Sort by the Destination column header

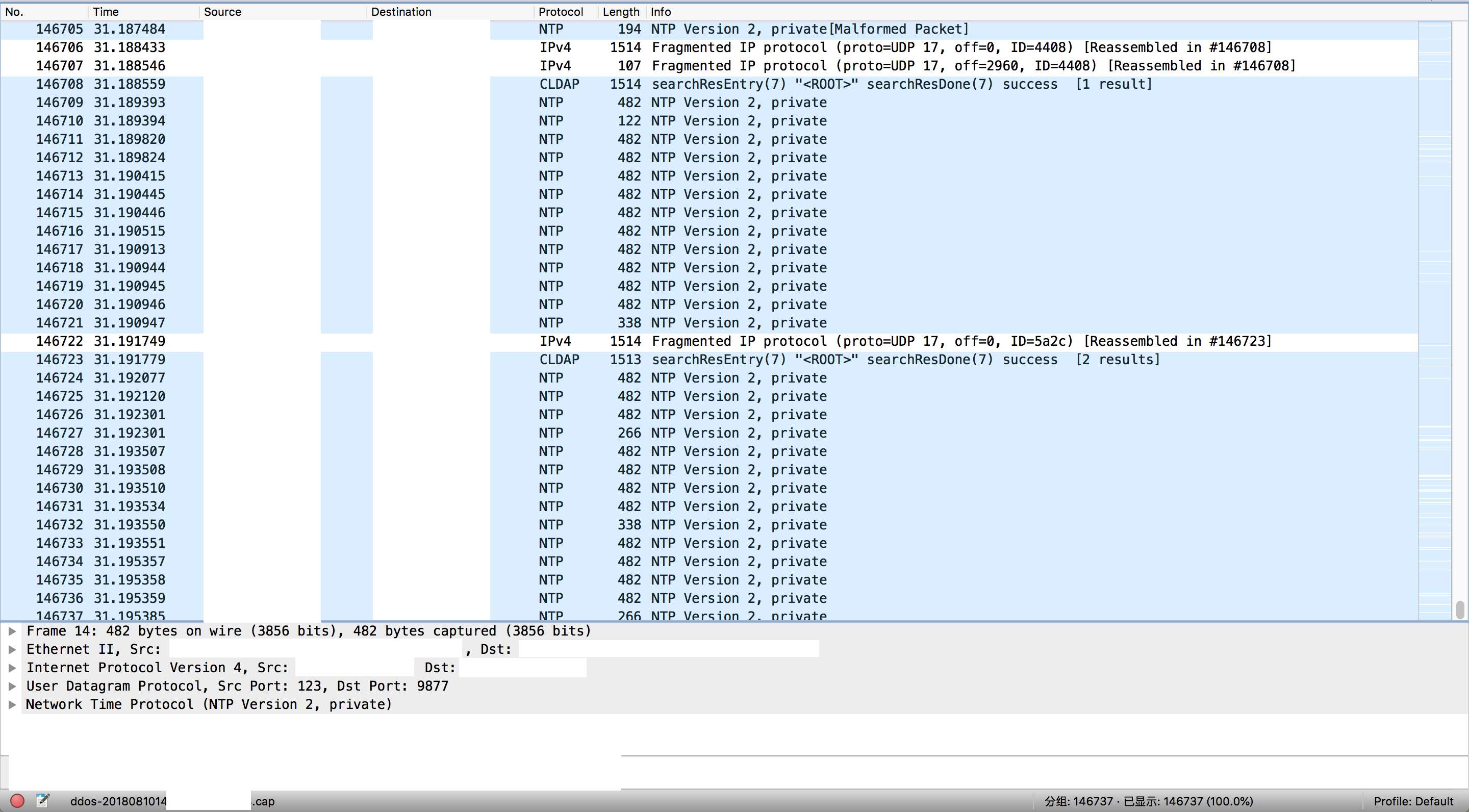coord(450,11)
